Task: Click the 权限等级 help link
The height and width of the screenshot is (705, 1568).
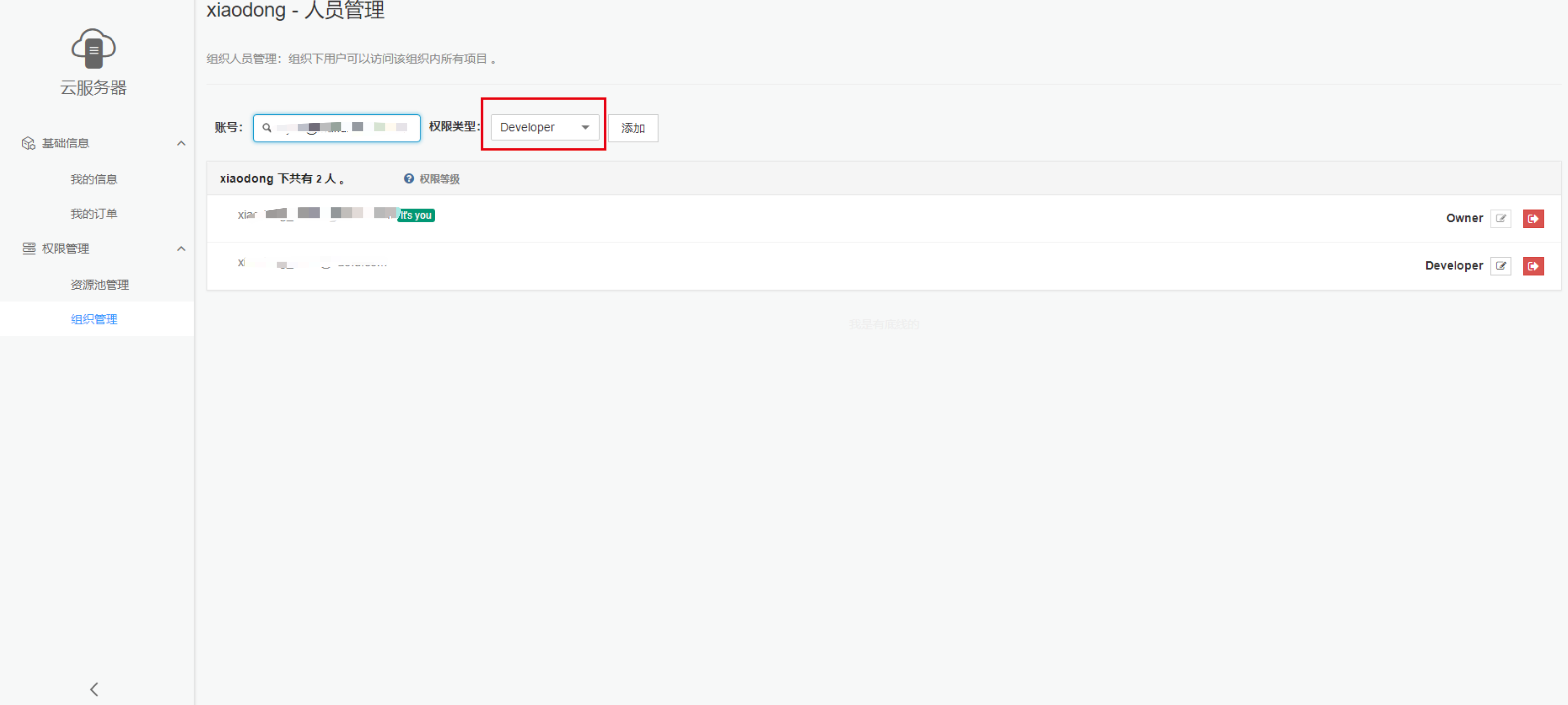Action: pyautogui.click(x=440, y=179)
